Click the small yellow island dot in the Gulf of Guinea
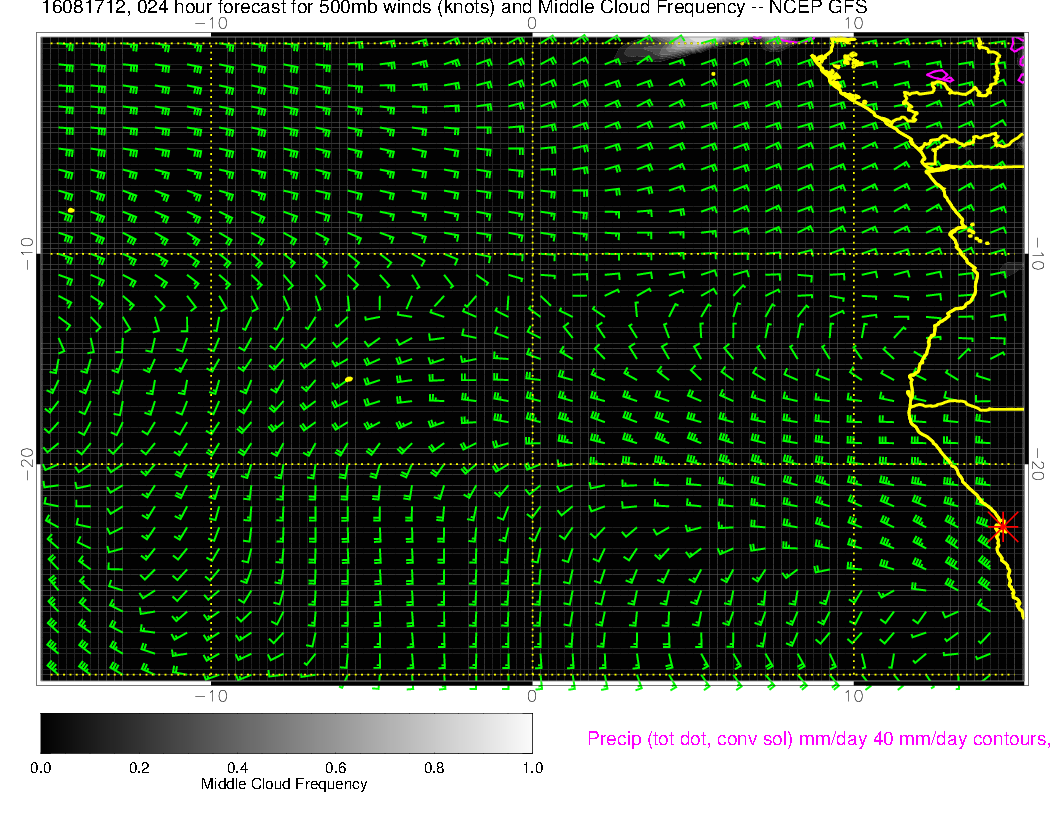 point(713,74)
